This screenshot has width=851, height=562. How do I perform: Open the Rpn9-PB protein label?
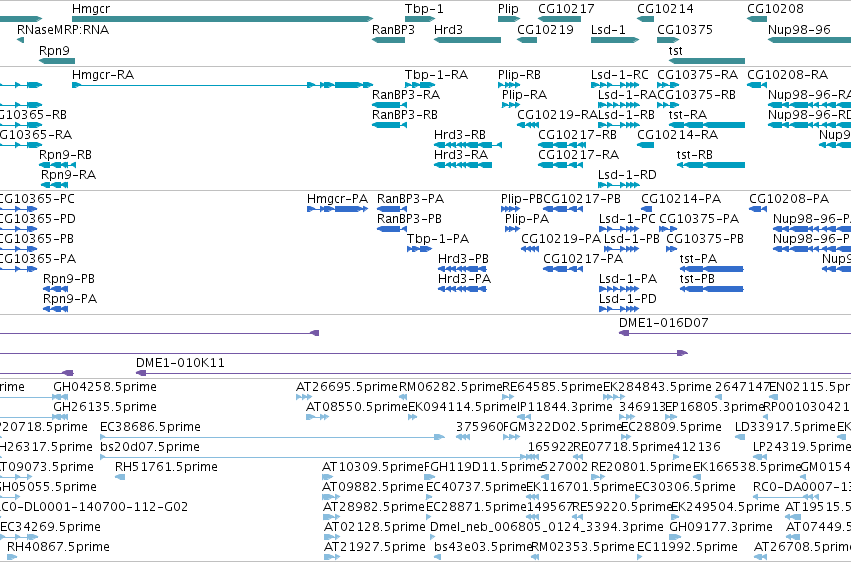click(69, 279)
